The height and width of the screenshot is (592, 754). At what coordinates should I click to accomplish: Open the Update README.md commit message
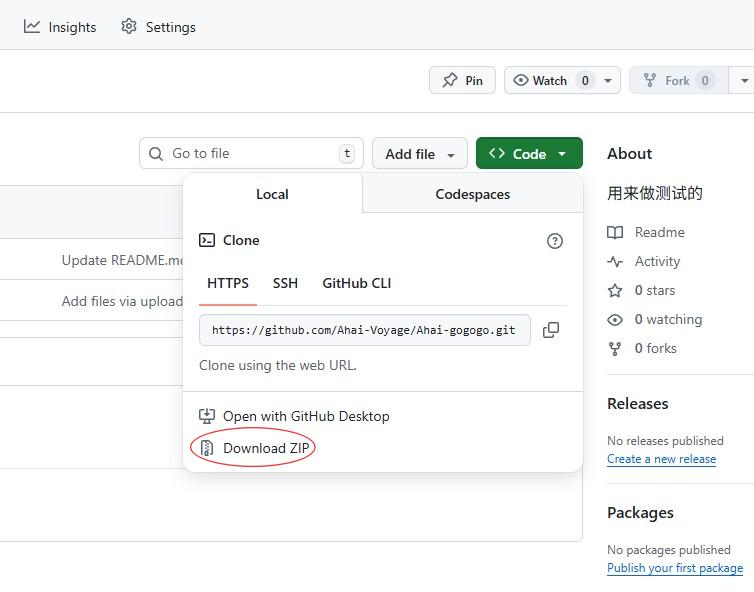123,260
